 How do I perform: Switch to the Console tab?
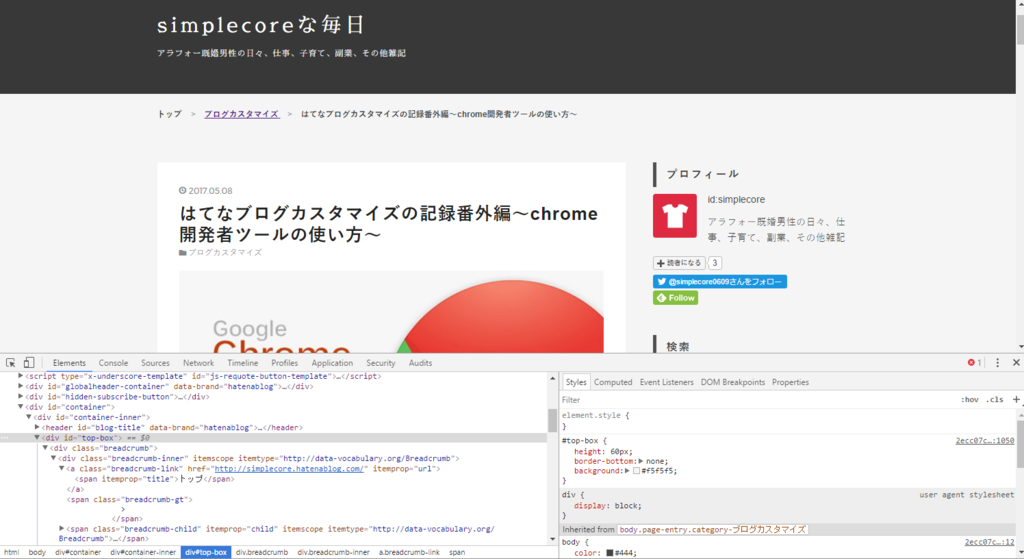click(113, 363)
